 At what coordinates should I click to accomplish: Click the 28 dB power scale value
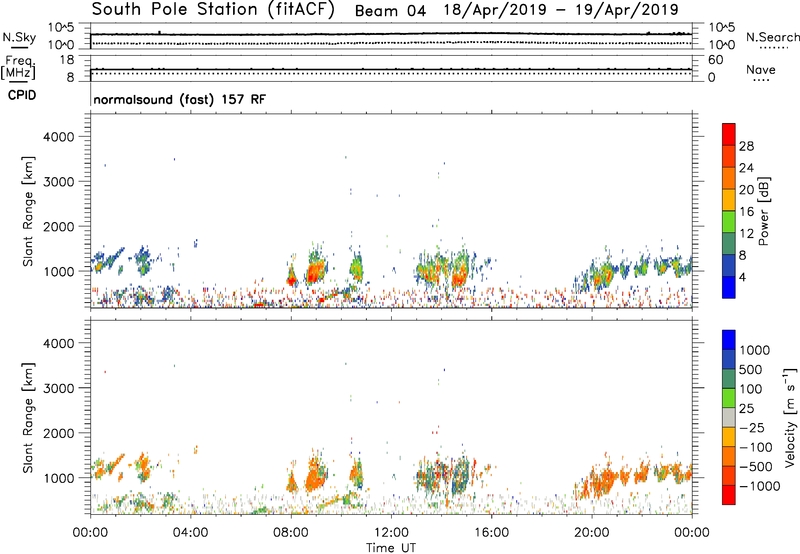[746, 146]
